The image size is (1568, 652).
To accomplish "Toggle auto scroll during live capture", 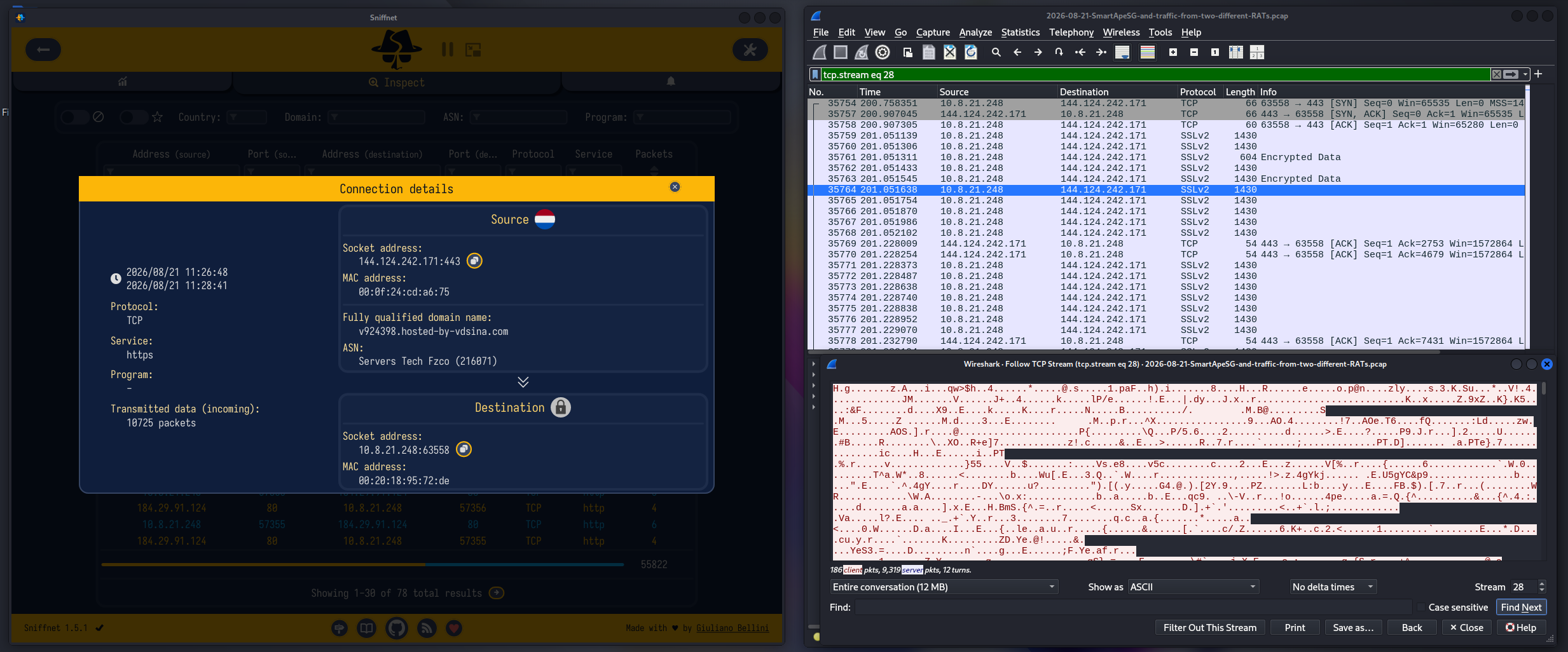I will click(1122, 53).
